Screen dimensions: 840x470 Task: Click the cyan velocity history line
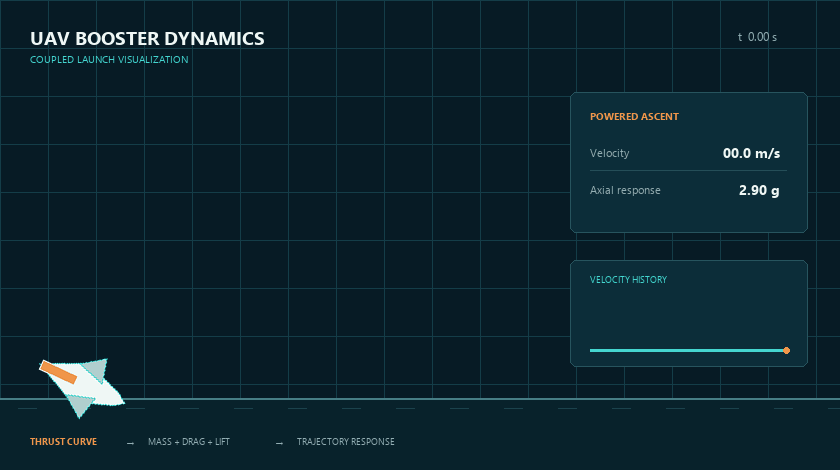[688, 350]
